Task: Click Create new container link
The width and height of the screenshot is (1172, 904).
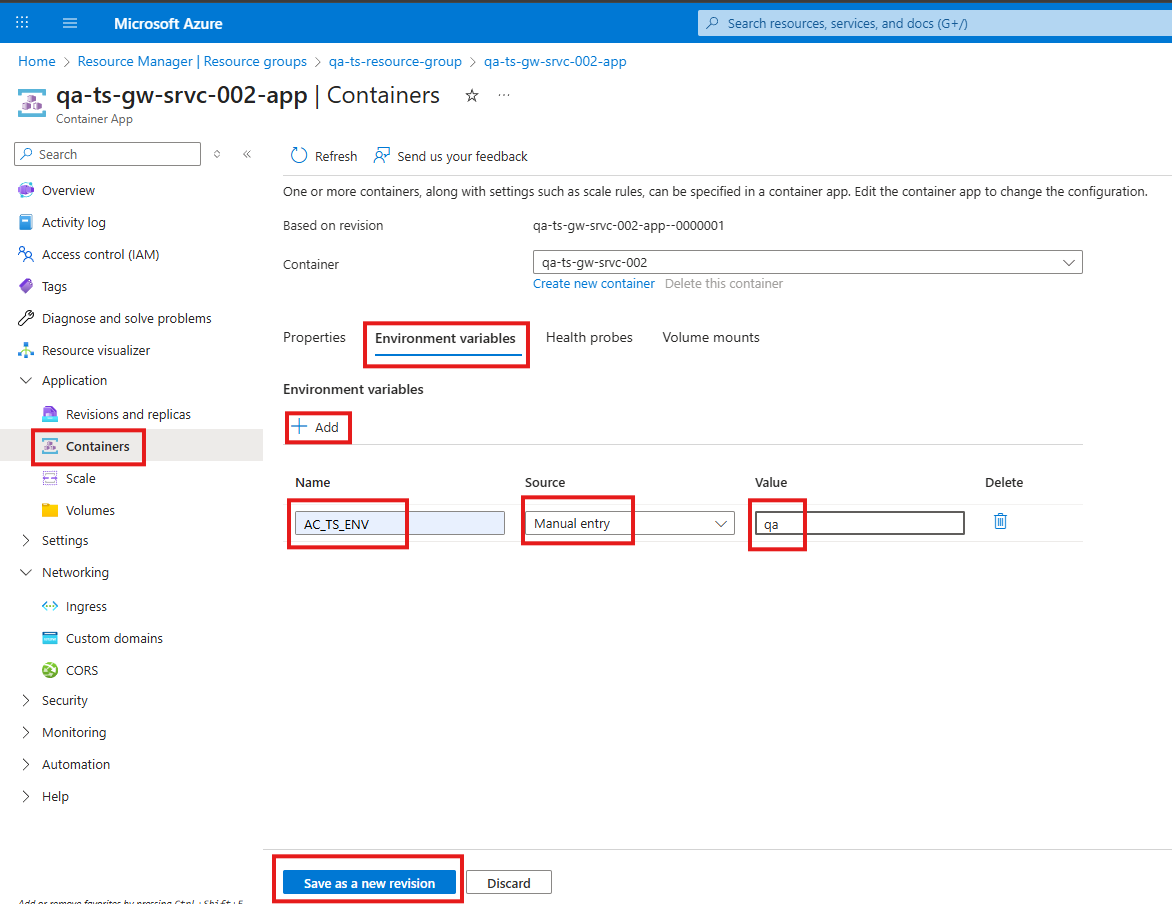Action: tap(593, 283)
